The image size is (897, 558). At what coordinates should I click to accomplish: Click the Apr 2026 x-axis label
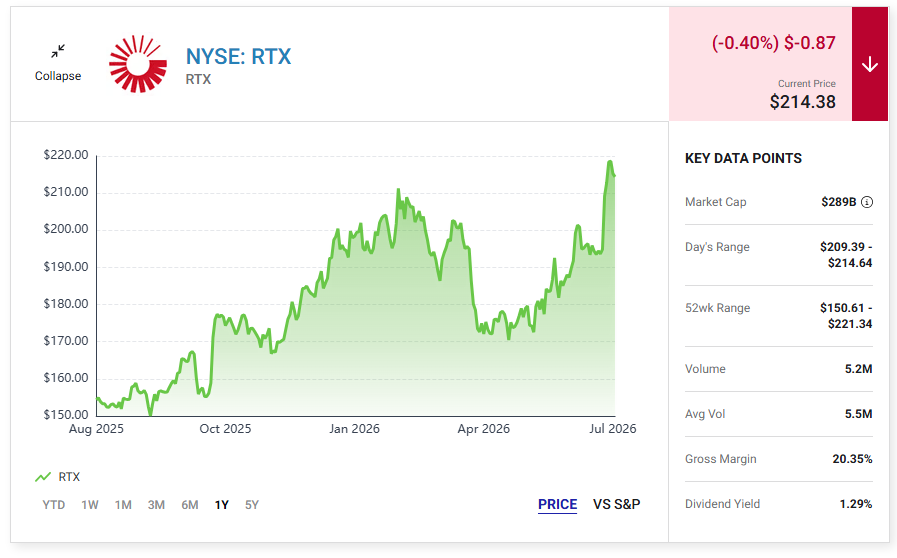click(483, 429)
